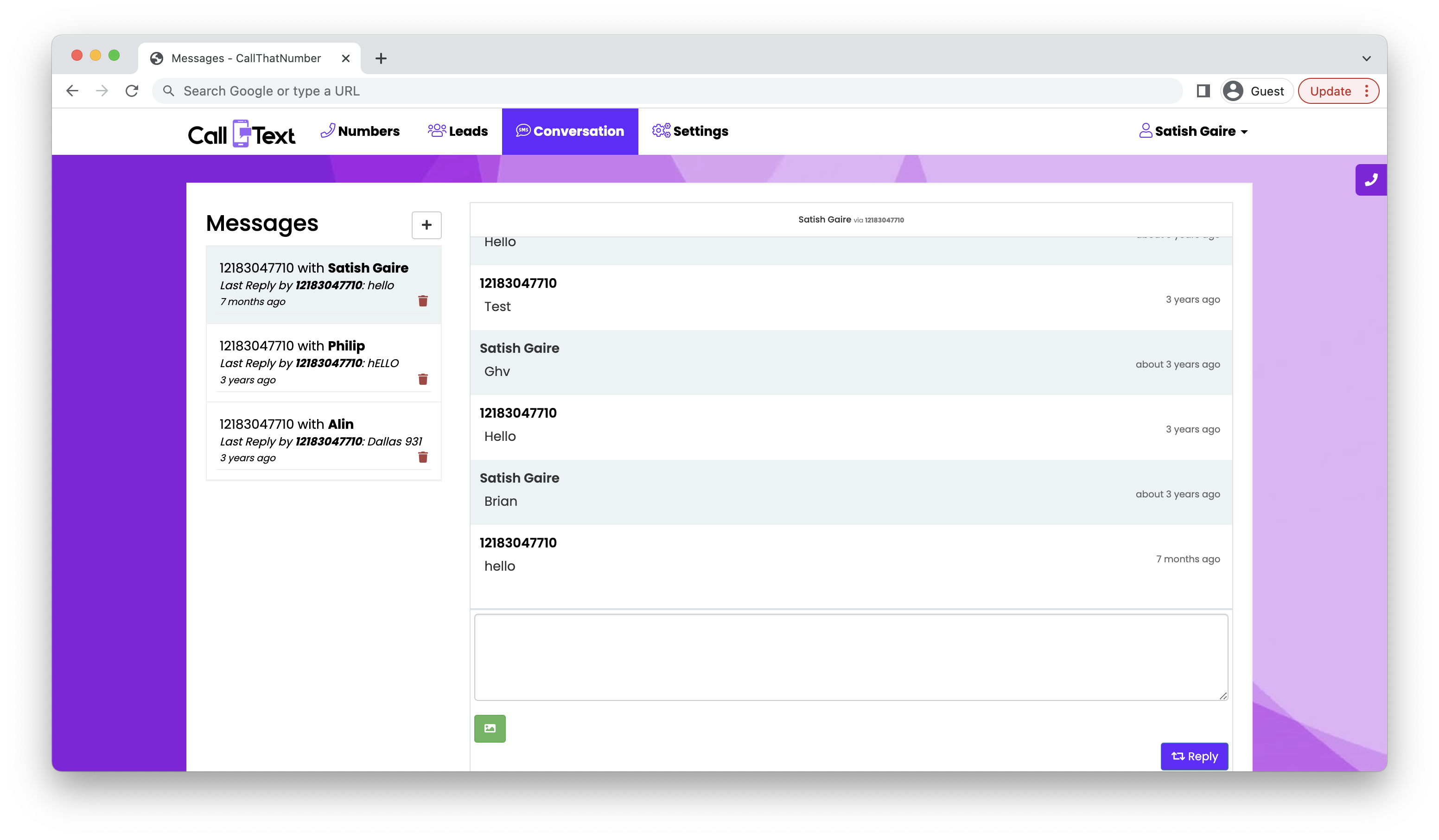Click the Conversation menu in navigation bar
This screenshot has width=1439, height=840.
pos(569,131)
